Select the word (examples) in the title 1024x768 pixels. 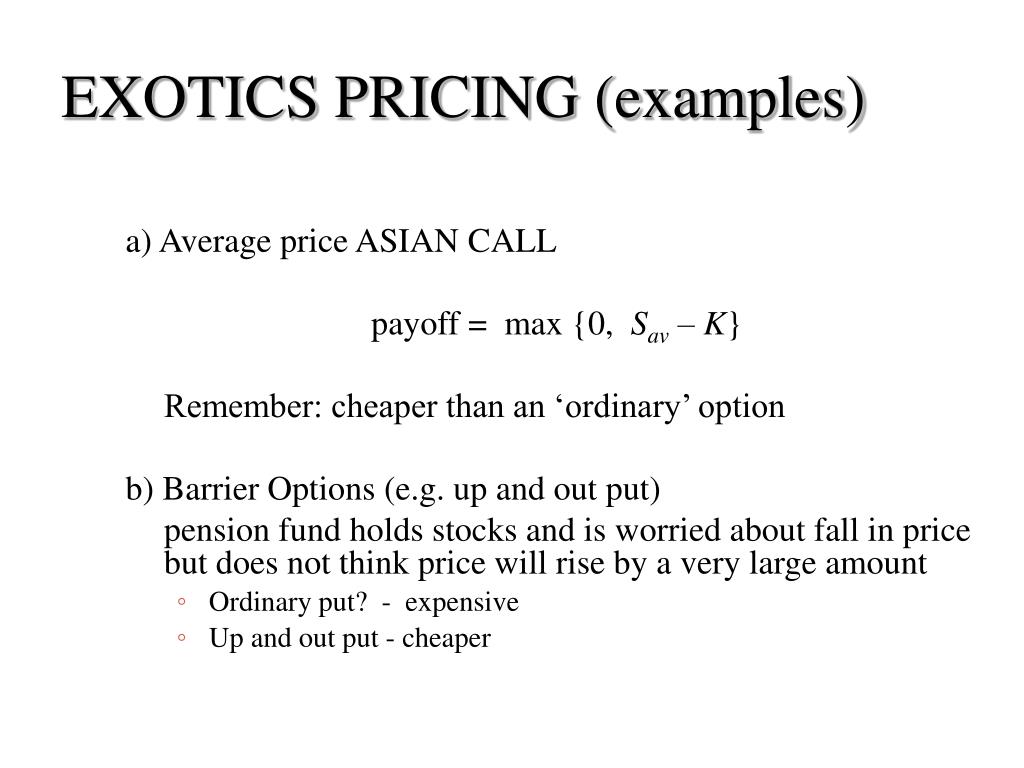click(x=730, y=100)
